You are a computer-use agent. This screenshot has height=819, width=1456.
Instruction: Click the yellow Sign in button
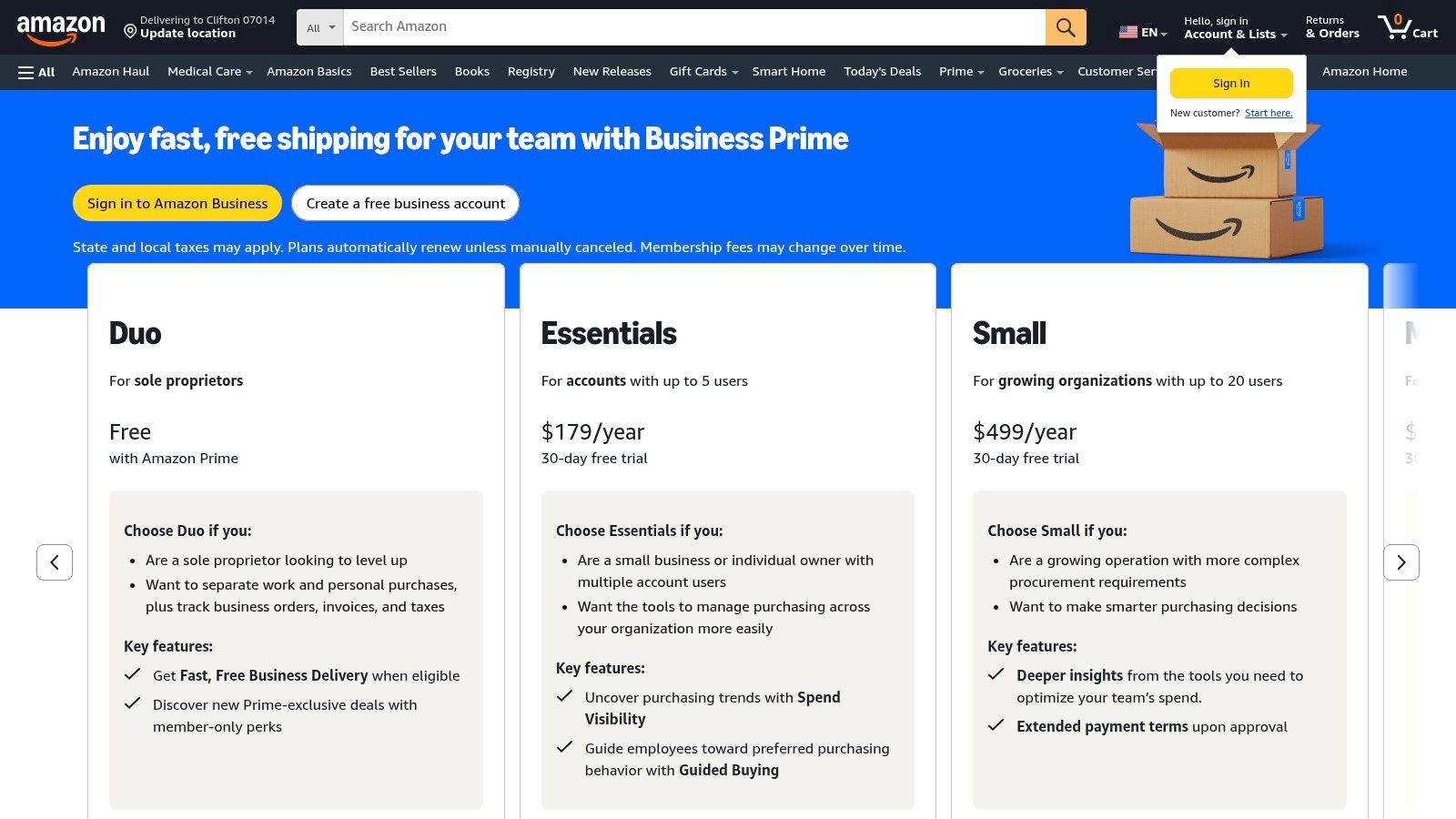1231,83
